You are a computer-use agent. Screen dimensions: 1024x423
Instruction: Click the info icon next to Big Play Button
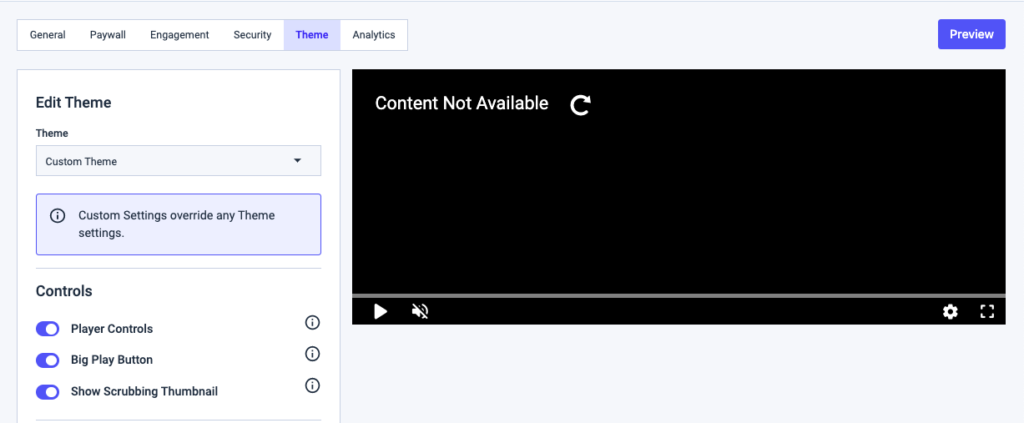(x=313, y=354)
